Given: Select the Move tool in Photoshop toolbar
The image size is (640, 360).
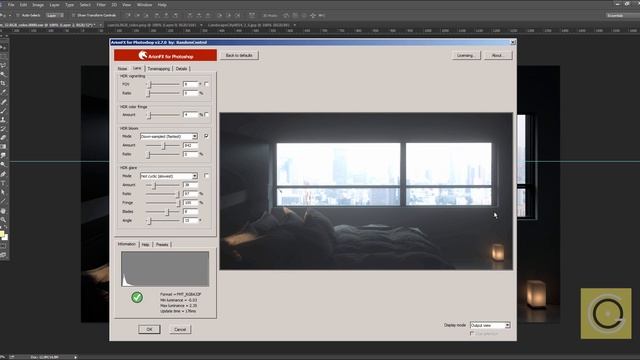Looking at the screenshot, I should tap(3, 47).
